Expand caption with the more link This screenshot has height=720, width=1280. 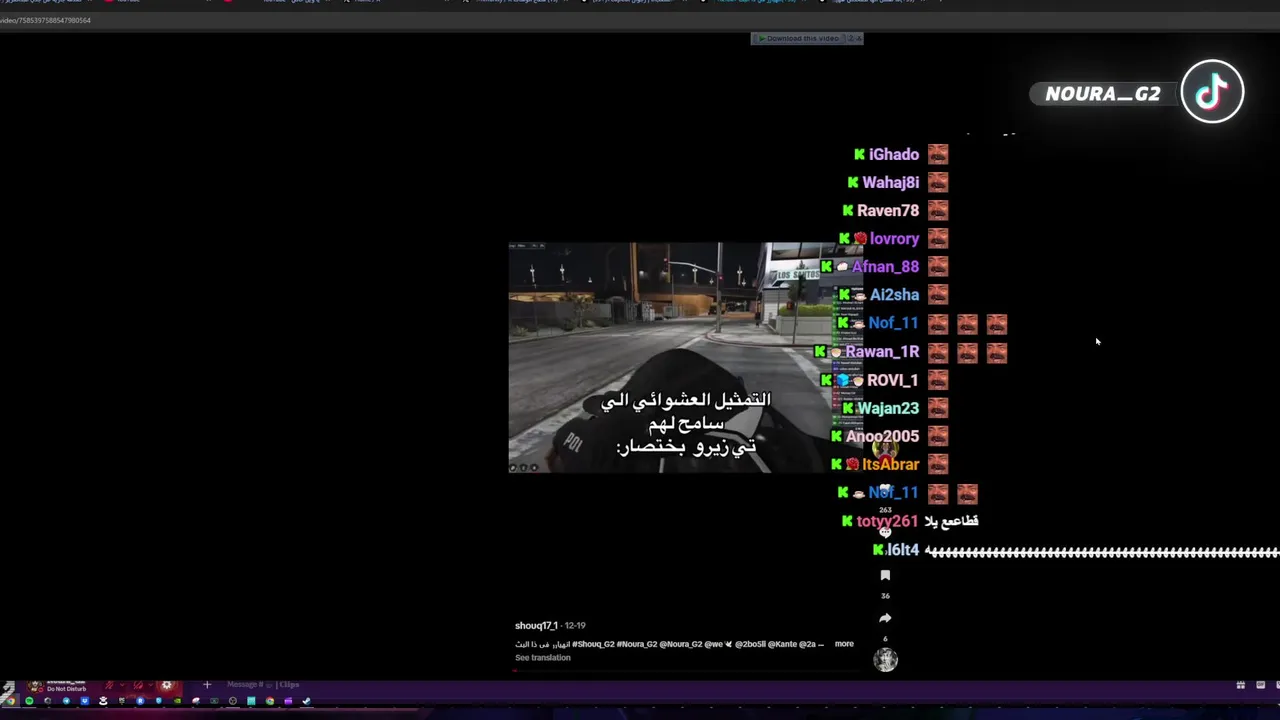844,644
